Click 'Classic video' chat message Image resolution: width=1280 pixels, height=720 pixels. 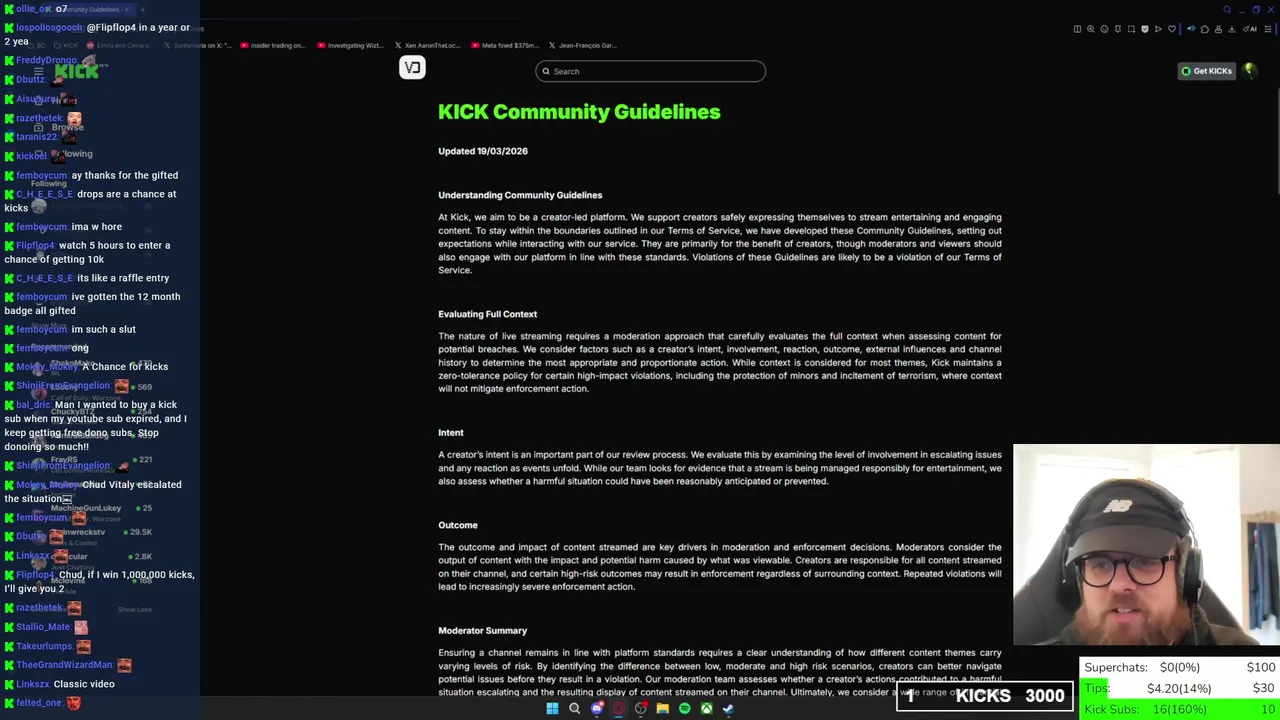tap(84, 684)
